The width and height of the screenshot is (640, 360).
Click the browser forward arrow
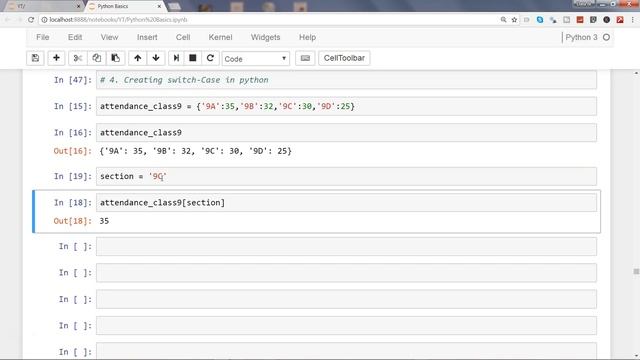click(19, 20)
